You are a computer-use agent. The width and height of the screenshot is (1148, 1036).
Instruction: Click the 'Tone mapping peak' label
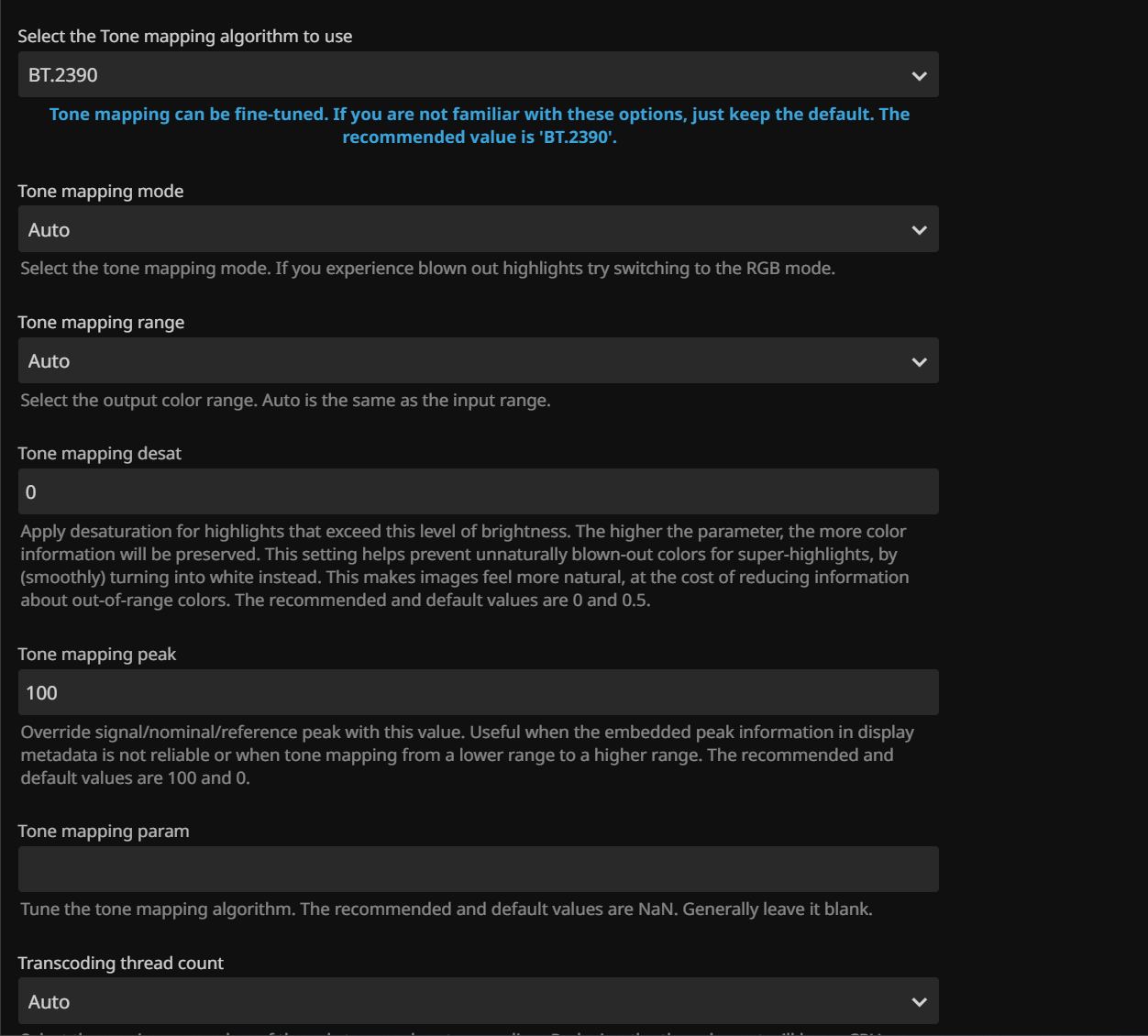[97, 655]
